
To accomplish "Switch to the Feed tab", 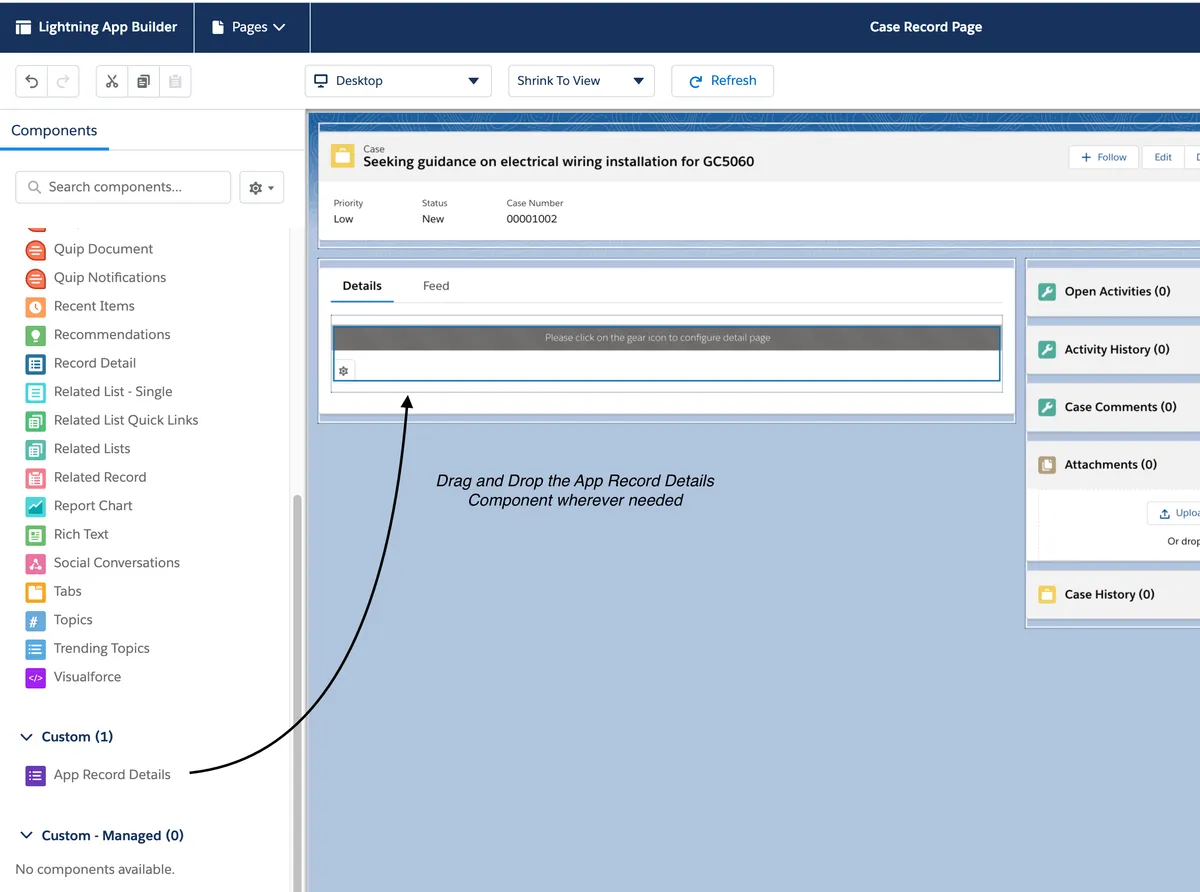I will pos(436,286).
